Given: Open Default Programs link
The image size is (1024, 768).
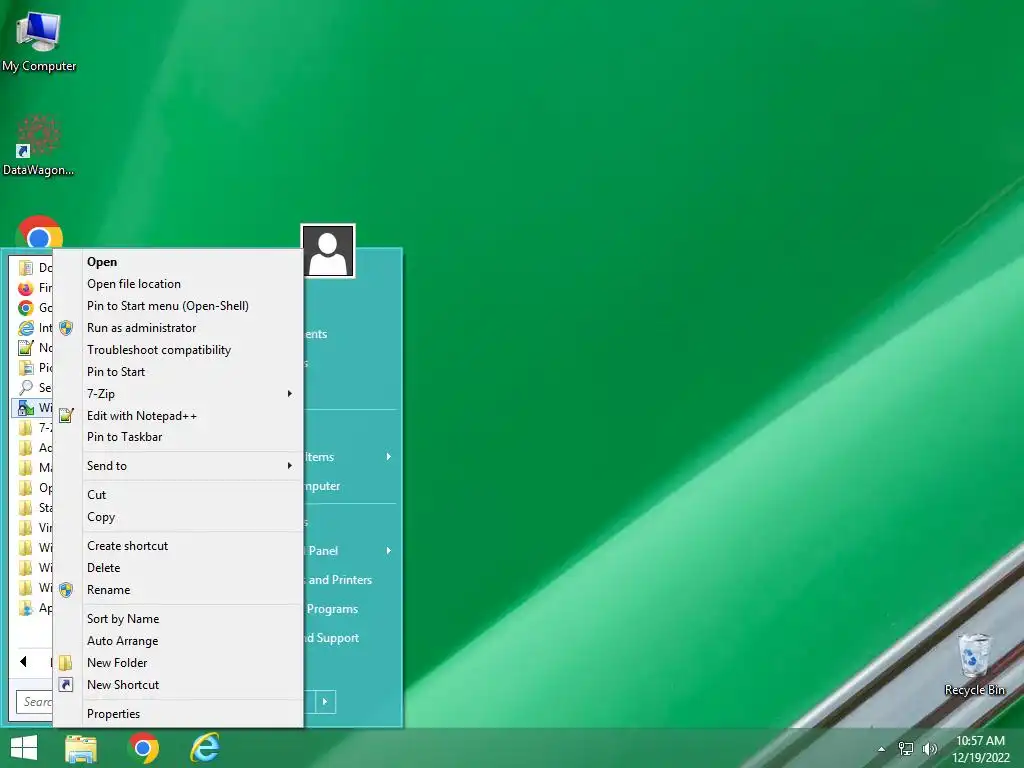Looking at the screenshot, I should 332,609.
